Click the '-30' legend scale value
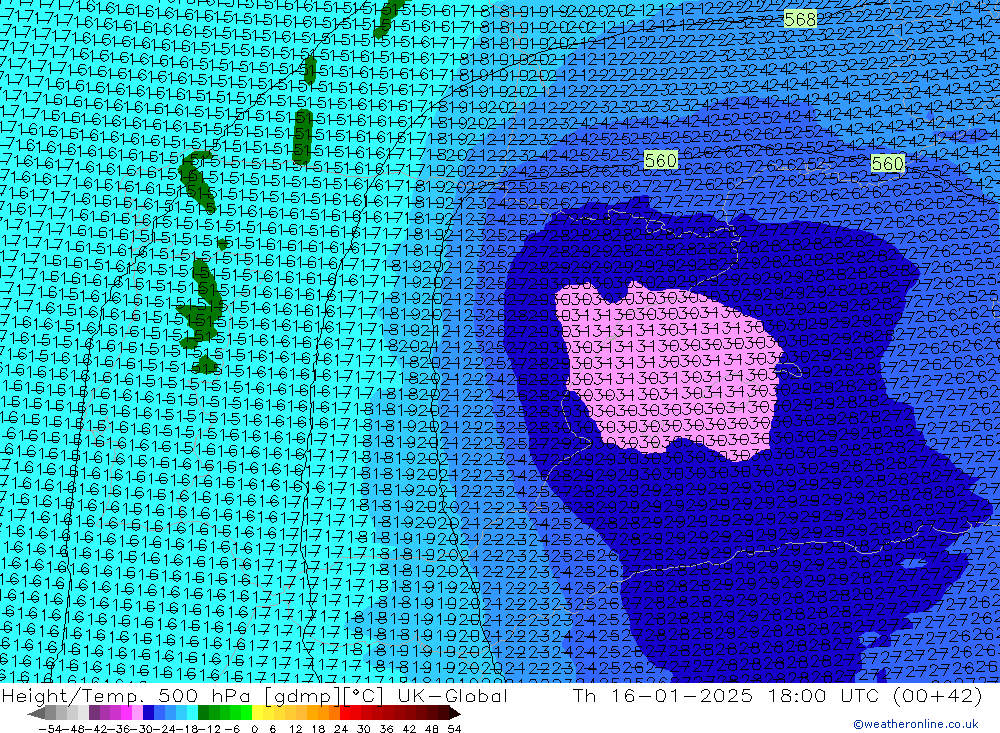The height and width of the screenshot is (733, 1000). (142, 729)
